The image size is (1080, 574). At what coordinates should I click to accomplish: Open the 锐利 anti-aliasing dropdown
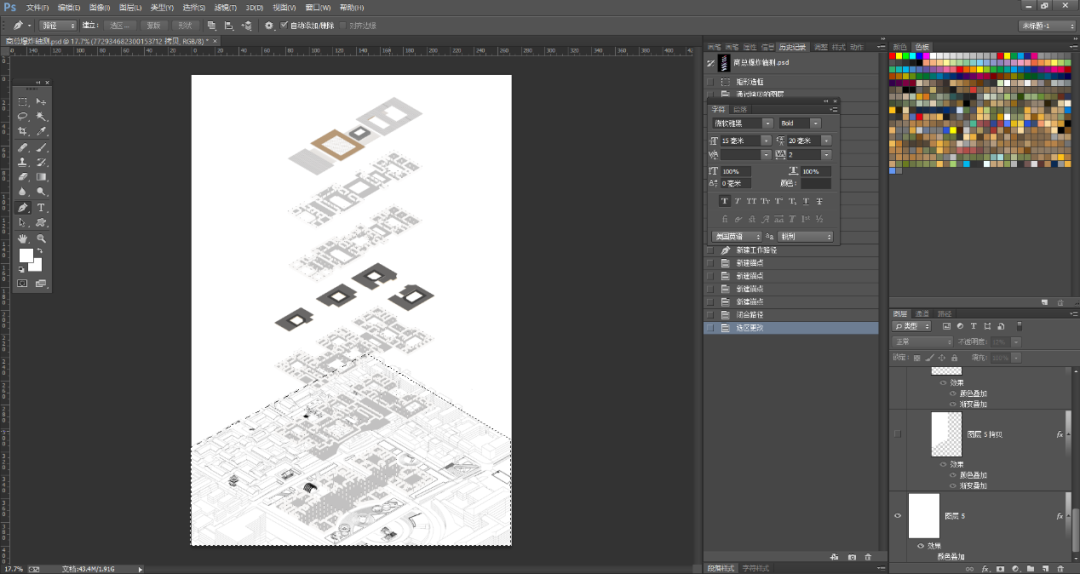point(805,236)
